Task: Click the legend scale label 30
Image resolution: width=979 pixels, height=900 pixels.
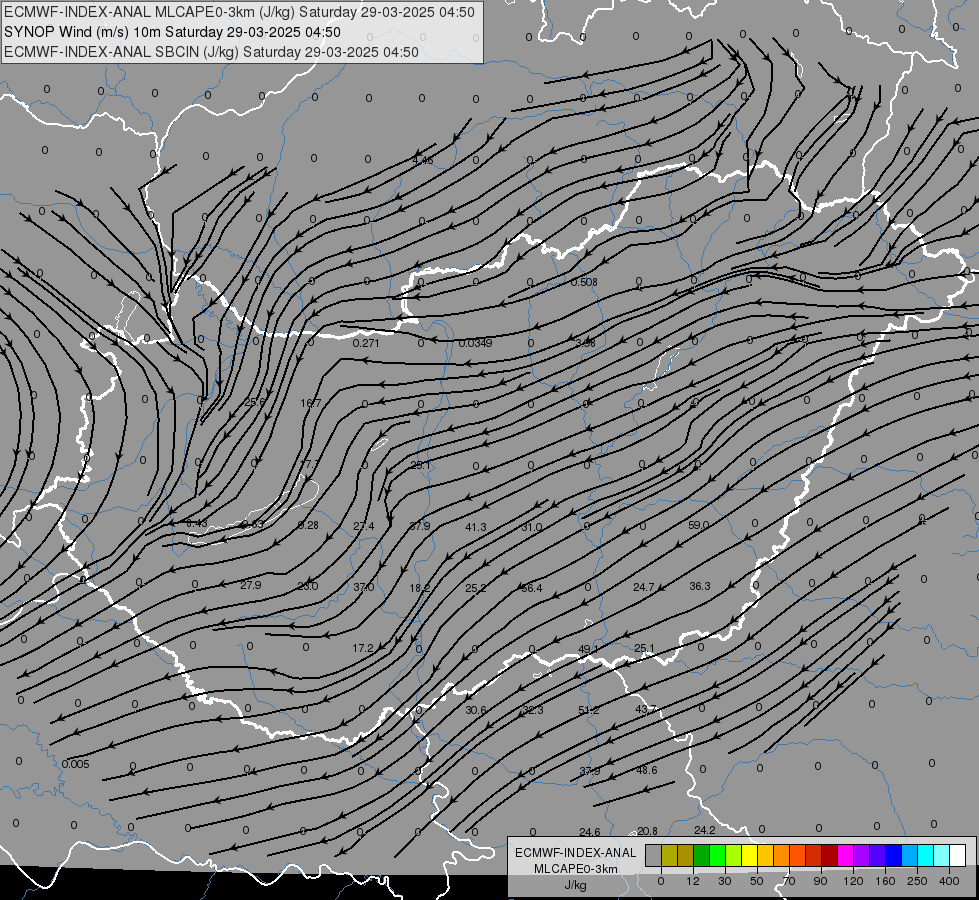Action: [724, 881]
